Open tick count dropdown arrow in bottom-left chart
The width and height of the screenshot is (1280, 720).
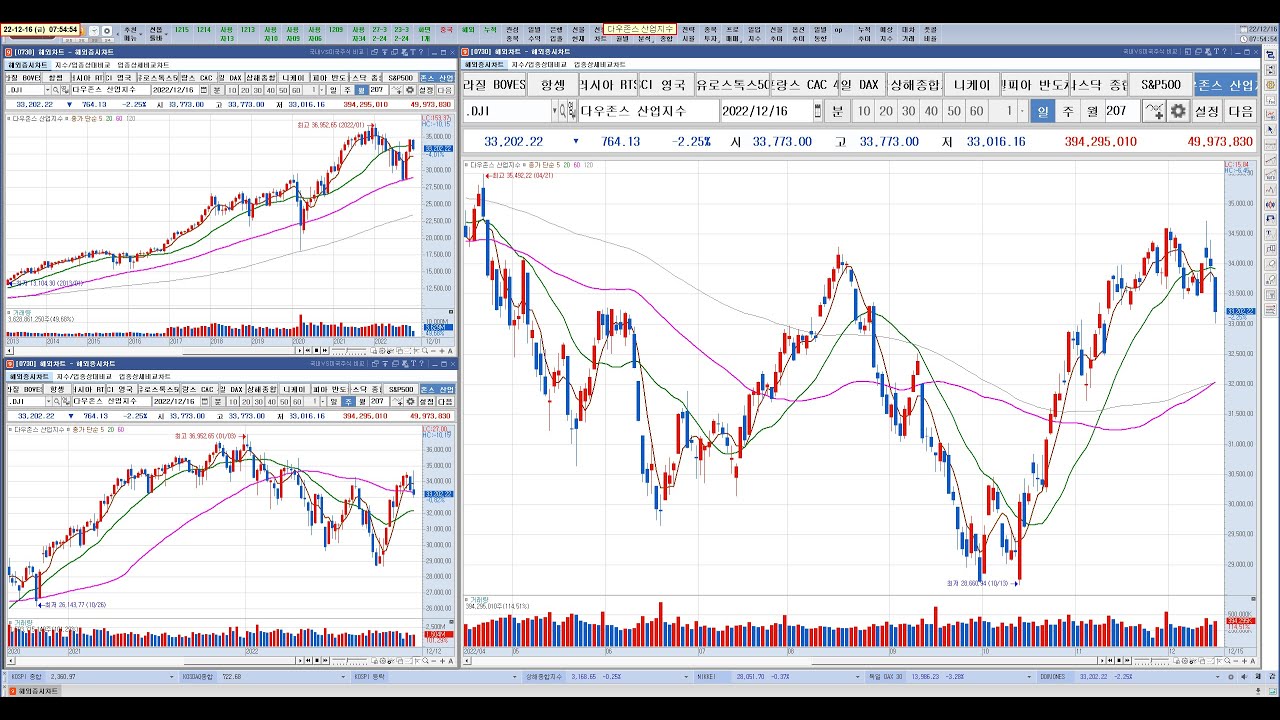pyautogui.click(x=323, y=402)
